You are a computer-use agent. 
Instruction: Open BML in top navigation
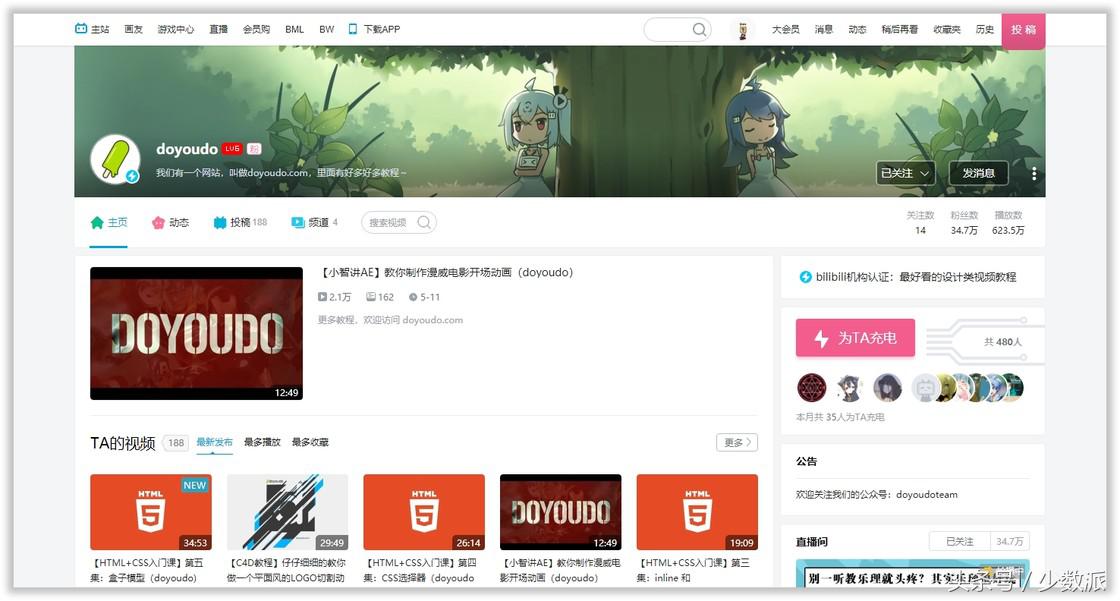click(x=294, y=29)
